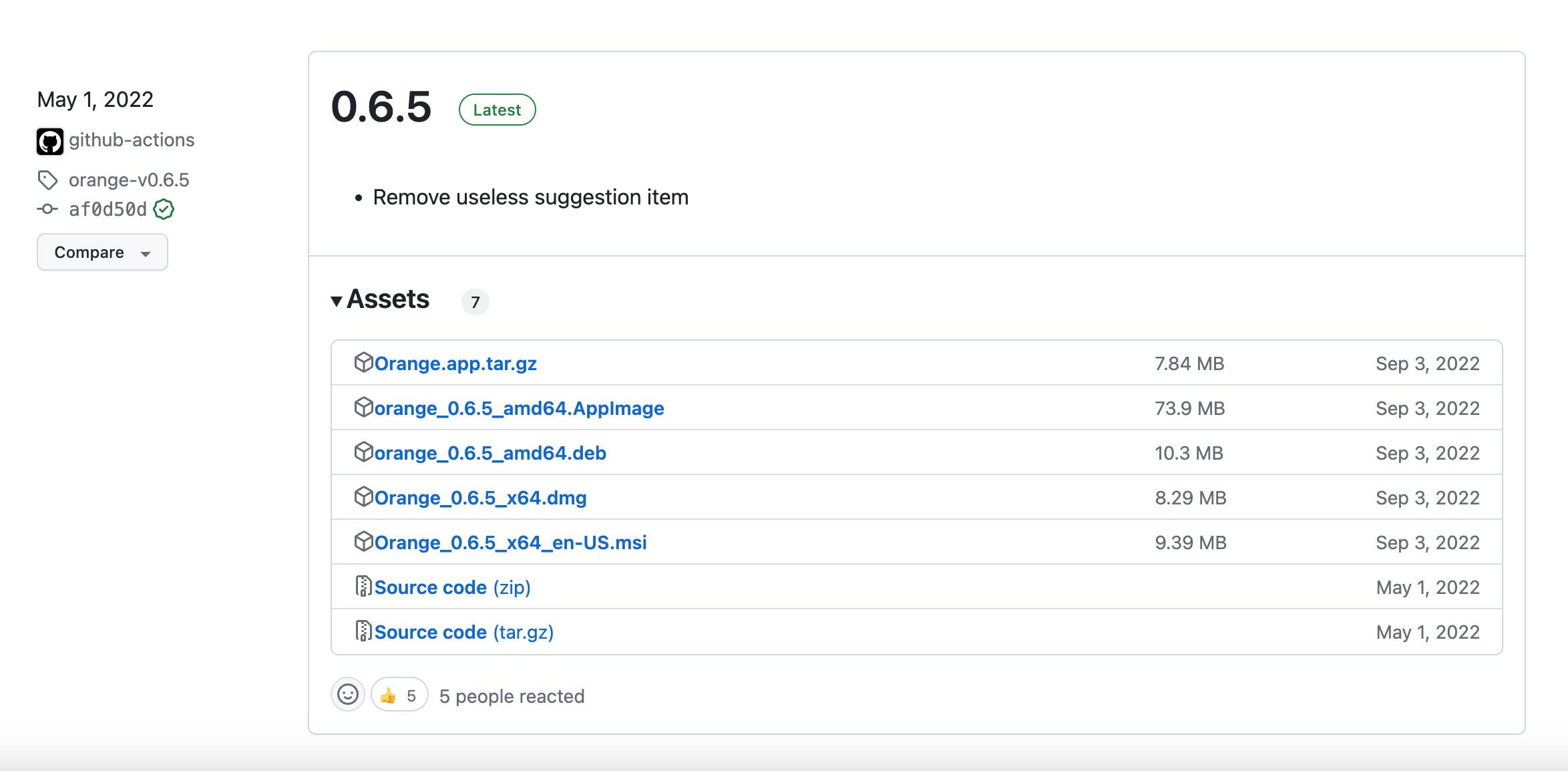Viewport: 1568px width, 771px height.
Task: Click the package icon next to Orange.app.tar.gz
Action: click(x=363, y=362)
